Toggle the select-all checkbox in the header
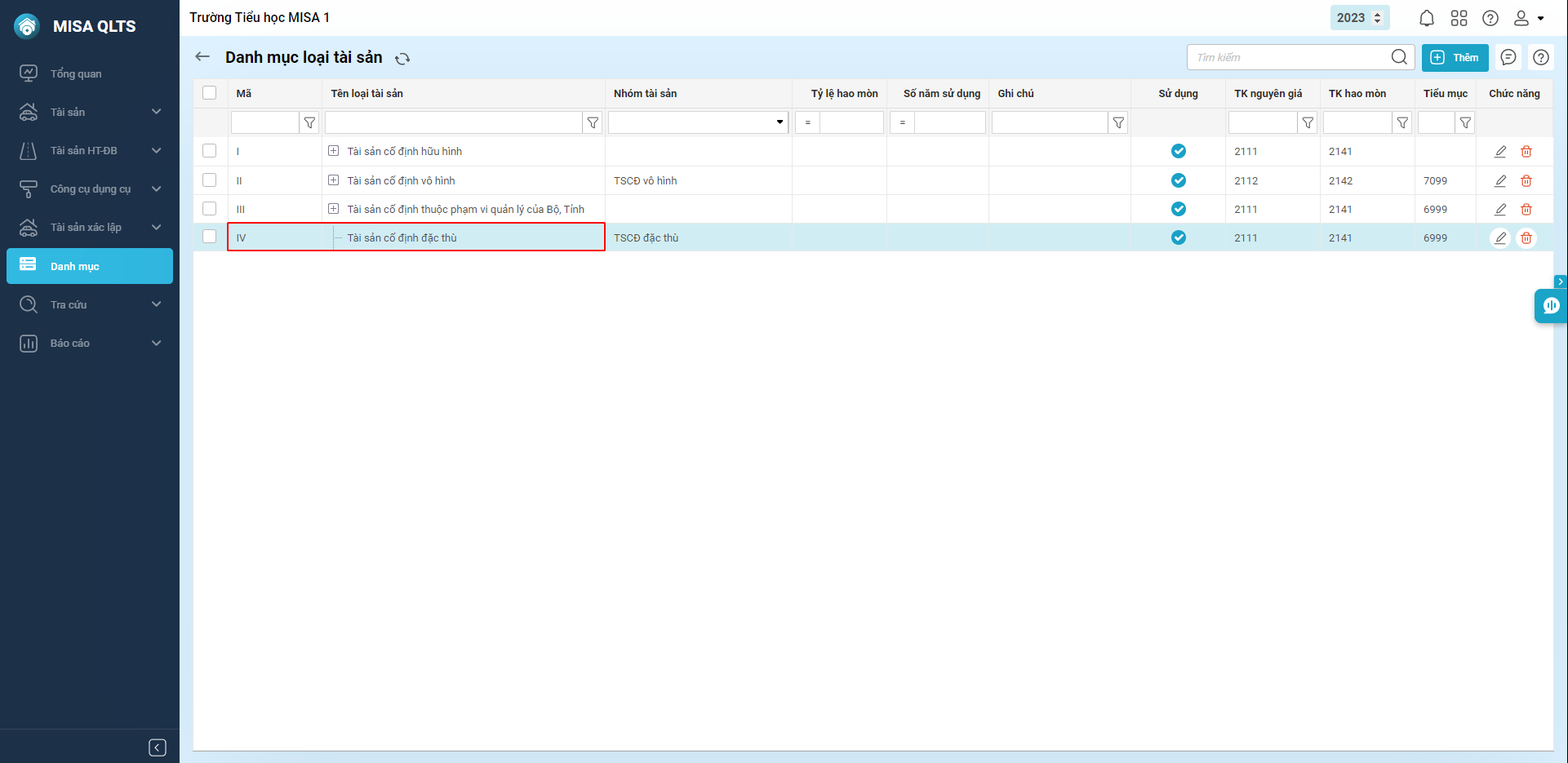Screen dimensions: 1568x763 point(210,93)
